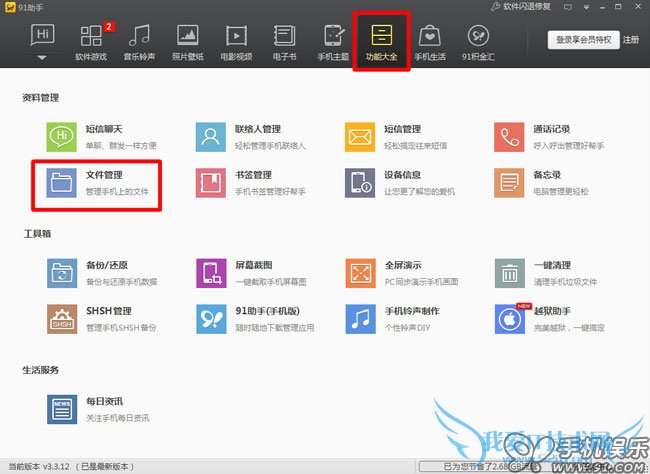
Task: Click the feedback message icon in title bar
Action: tap(568, 7)
